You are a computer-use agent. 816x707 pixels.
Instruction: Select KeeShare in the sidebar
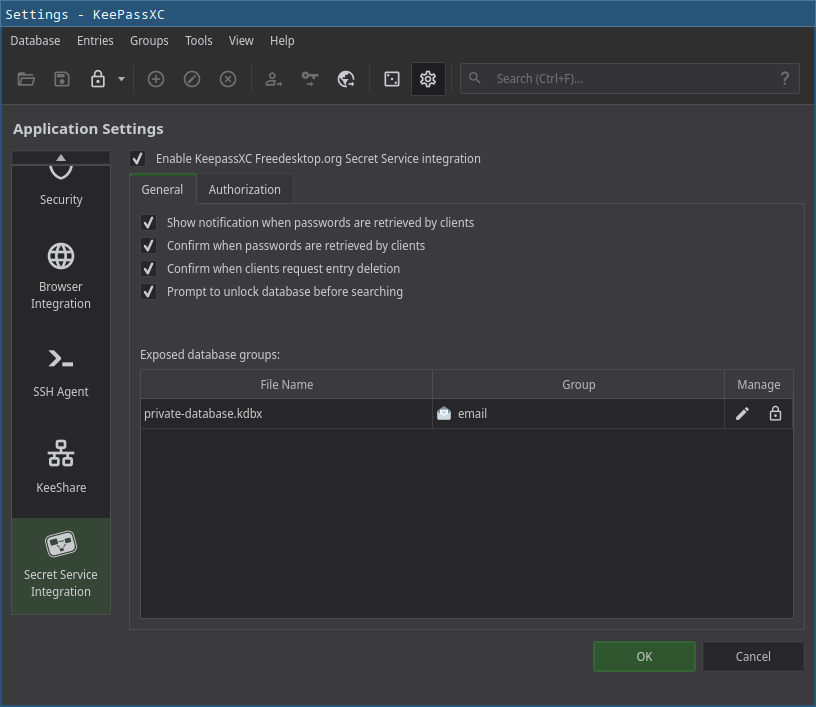(x=61, y=469)
